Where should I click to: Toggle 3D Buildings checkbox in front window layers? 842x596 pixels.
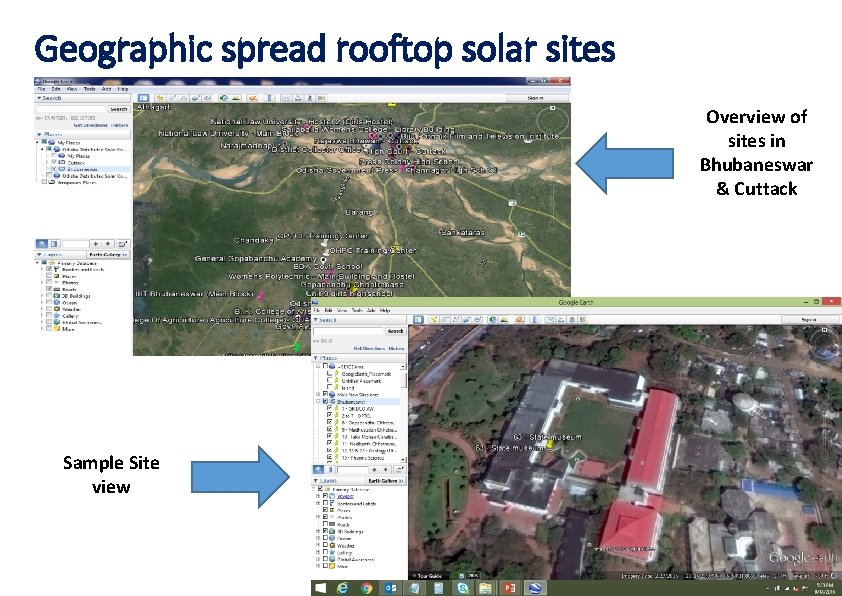(x=325, y=530)
